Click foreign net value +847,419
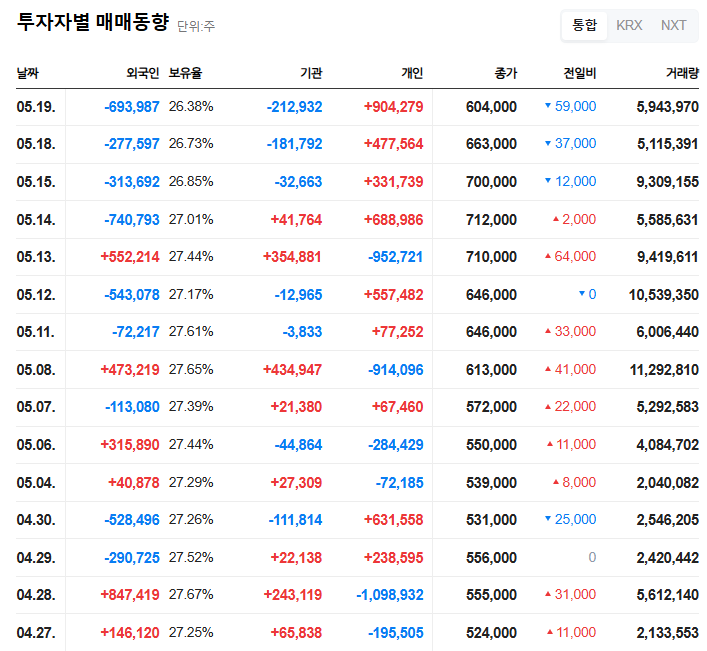This screenshot has height=651, width=707. click(130, 595)
